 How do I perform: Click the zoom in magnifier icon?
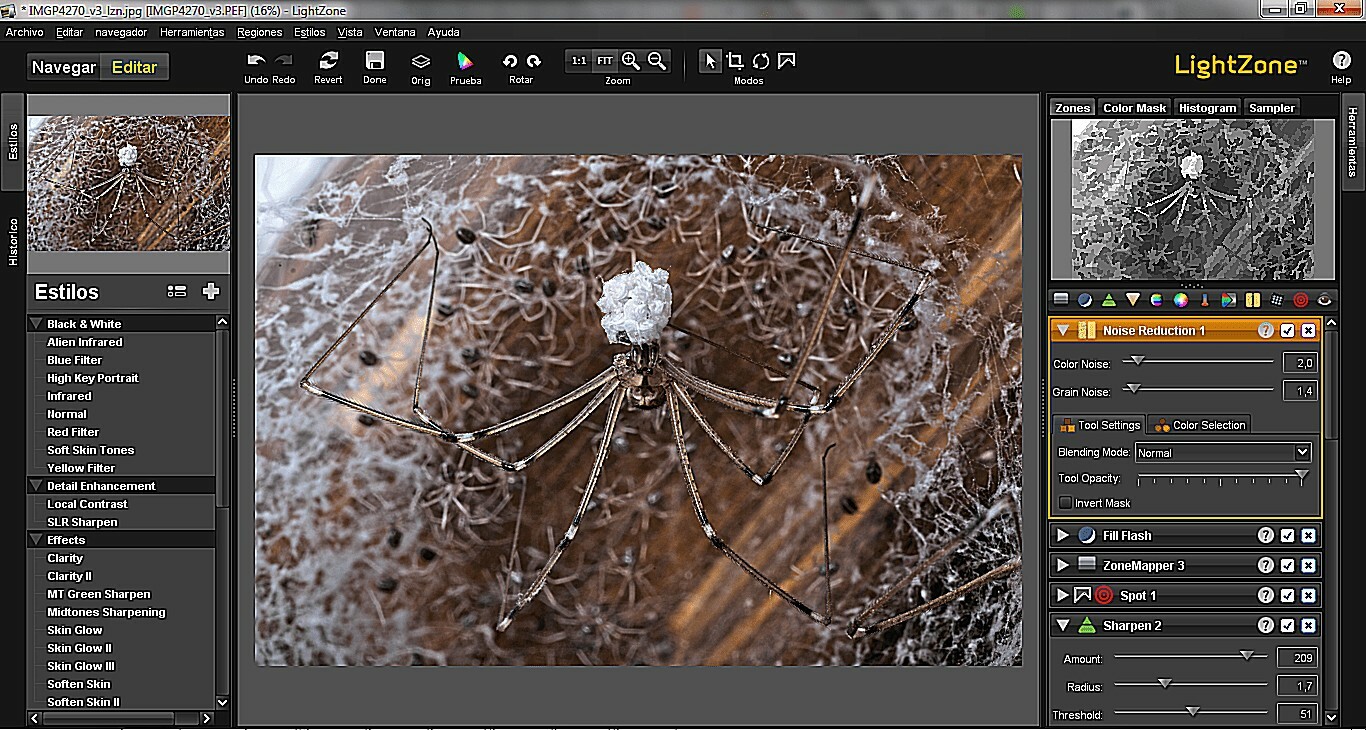(x=631, y=61)
